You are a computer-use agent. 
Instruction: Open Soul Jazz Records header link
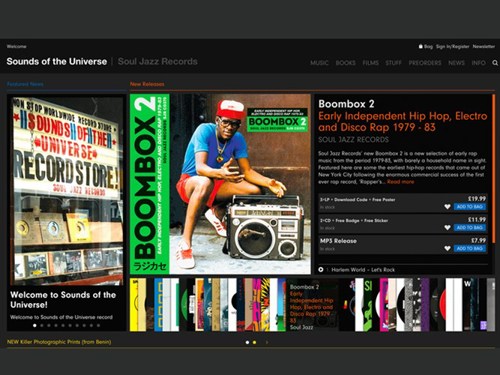tap(158, 62)
